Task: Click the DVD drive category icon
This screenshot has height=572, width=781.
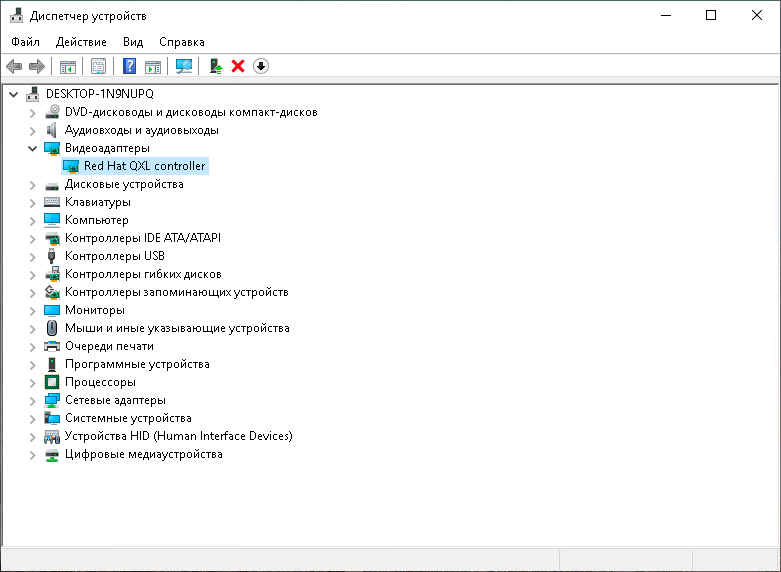Action: click(x=52, y=112)
